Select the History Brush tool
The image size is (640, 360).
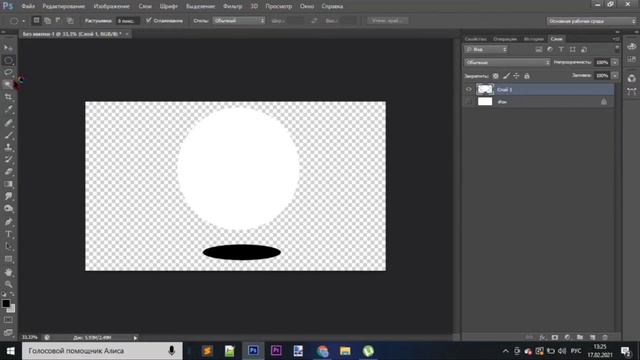click(8, 159)
